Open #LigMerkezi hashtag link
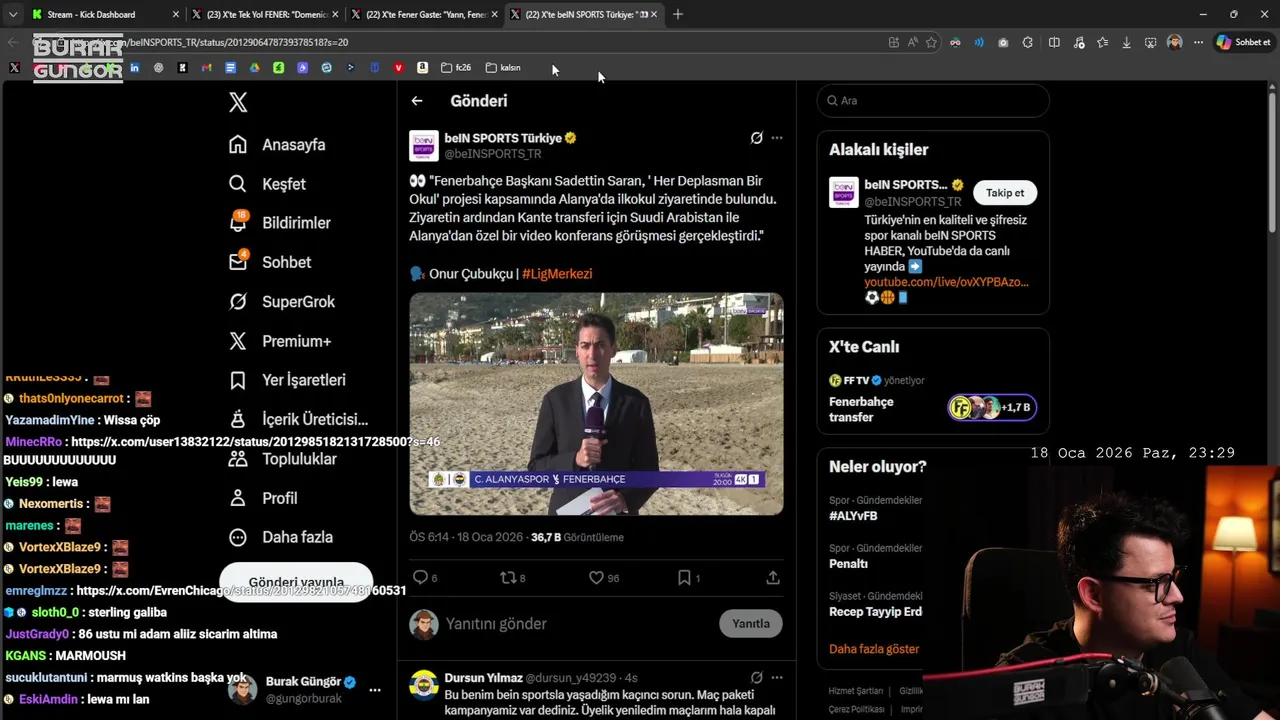The height and width of the screenshot is (720, 1280). pyautogui.click(x=557, y=274)
